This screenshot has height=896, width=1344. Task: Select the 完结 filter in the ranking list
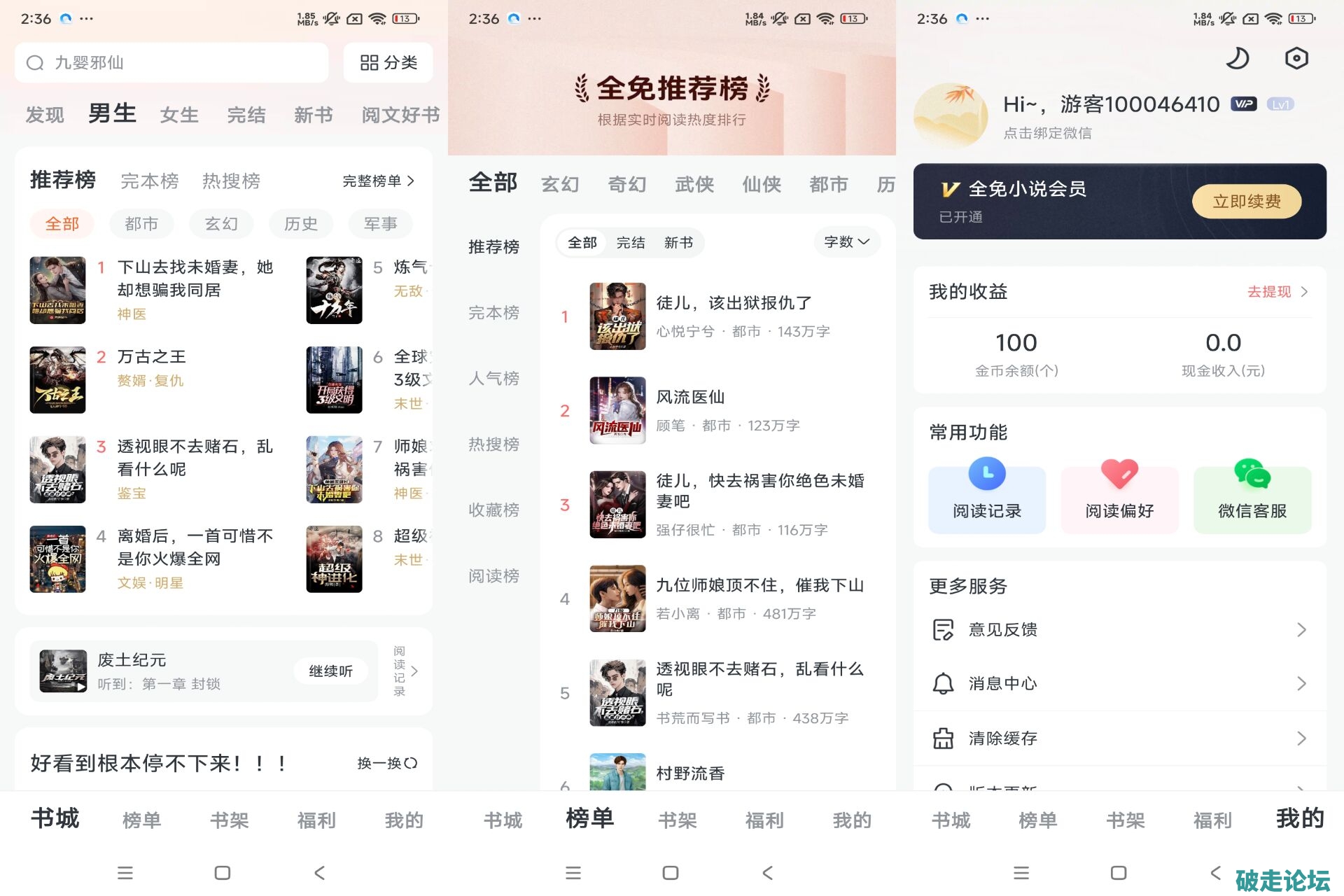pyautogui.click(x=631, y=243)
